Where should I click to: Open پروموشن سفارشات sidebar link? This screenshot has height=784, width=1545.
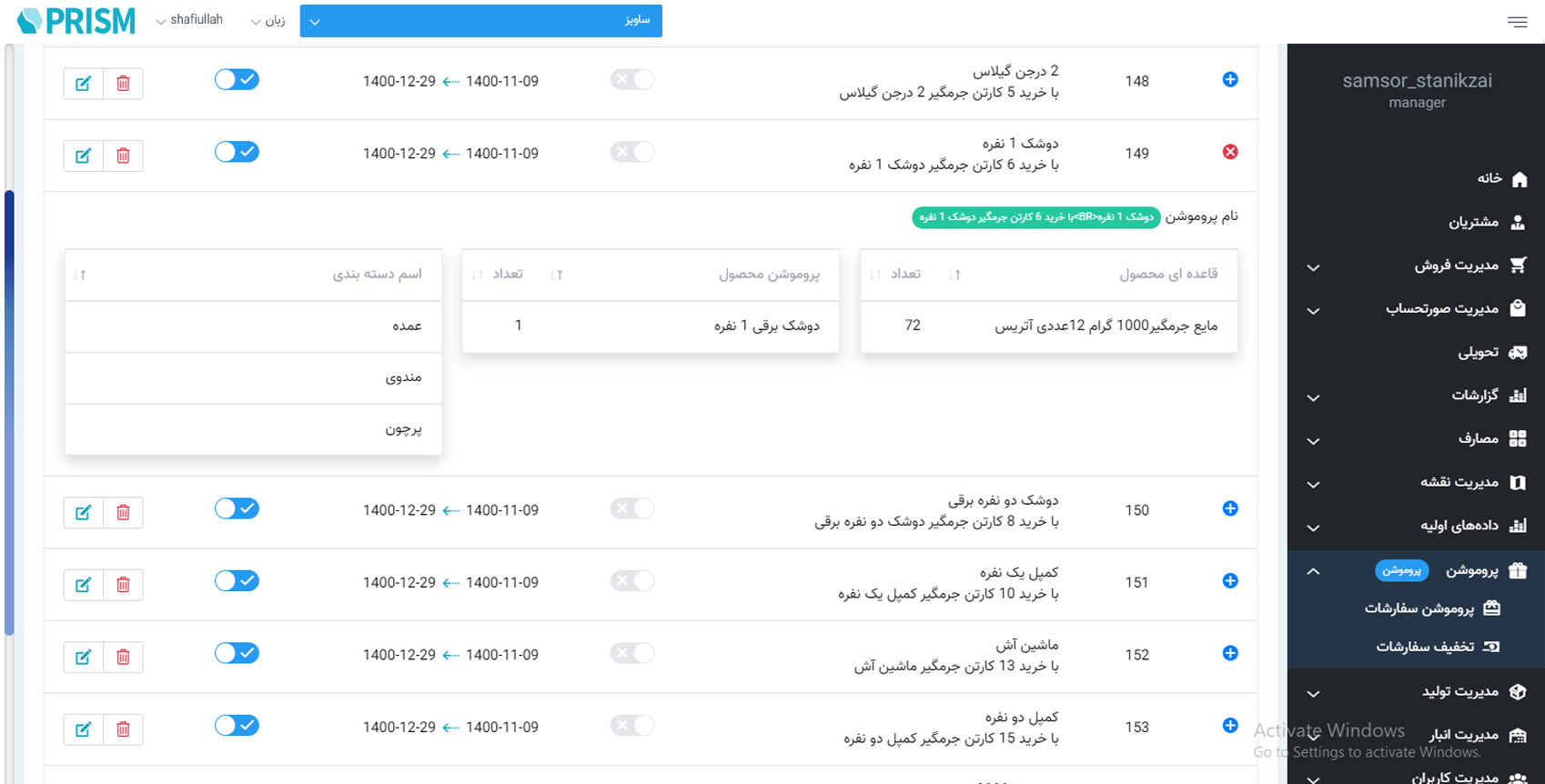coord(1419,608)
